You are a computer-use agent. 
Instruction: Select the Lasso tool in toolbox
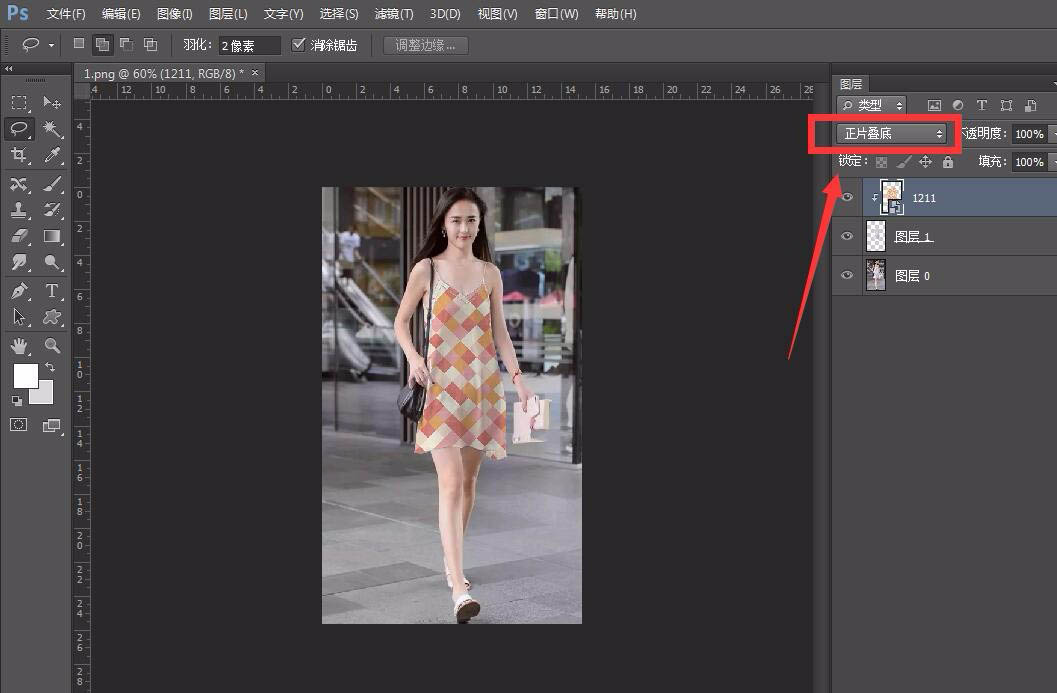point(19,129)
